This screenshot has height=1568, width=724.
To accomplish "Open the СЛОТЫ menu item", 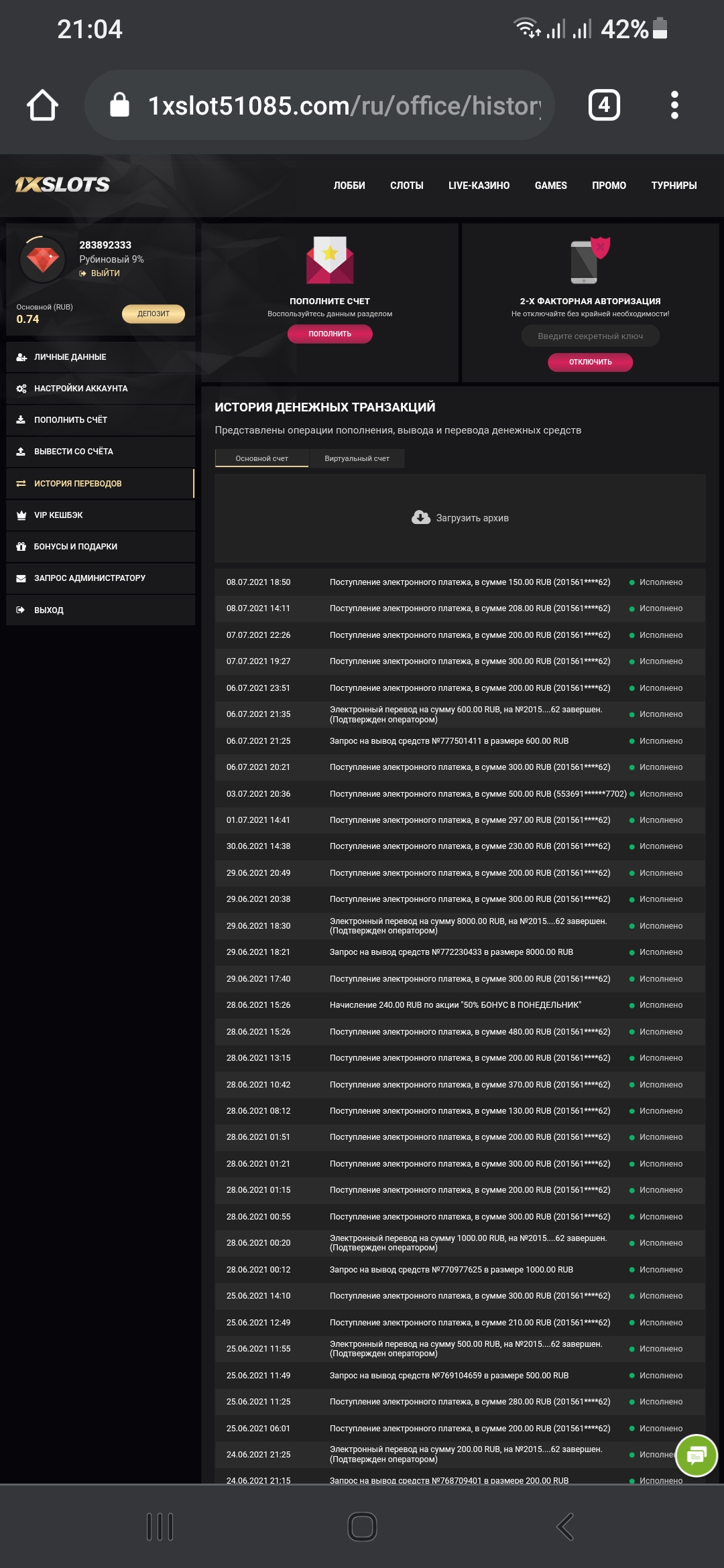I will click(x=406, y=186).
